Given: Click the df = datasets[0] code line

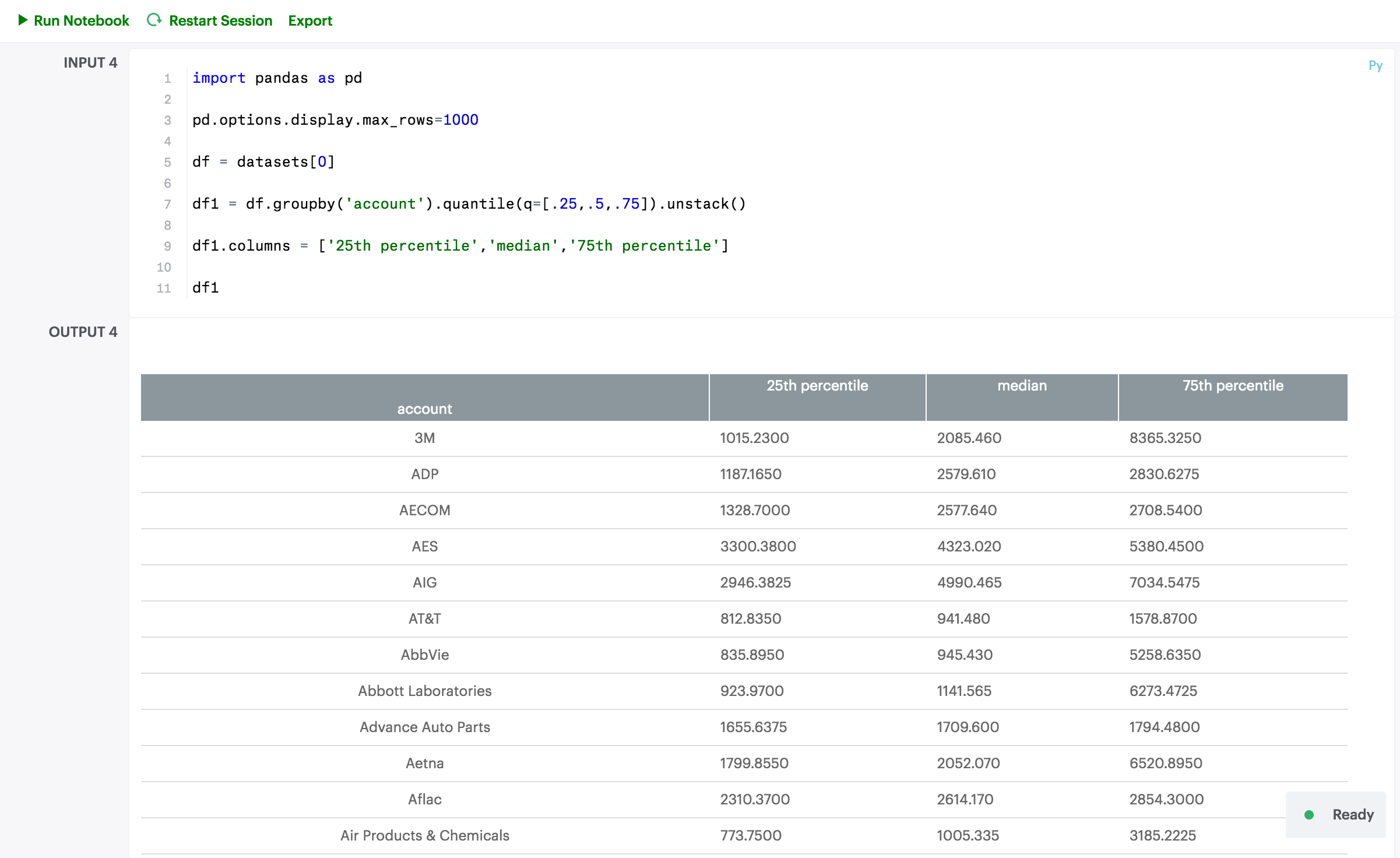Looking at the screenshot, I should point(263,162).
